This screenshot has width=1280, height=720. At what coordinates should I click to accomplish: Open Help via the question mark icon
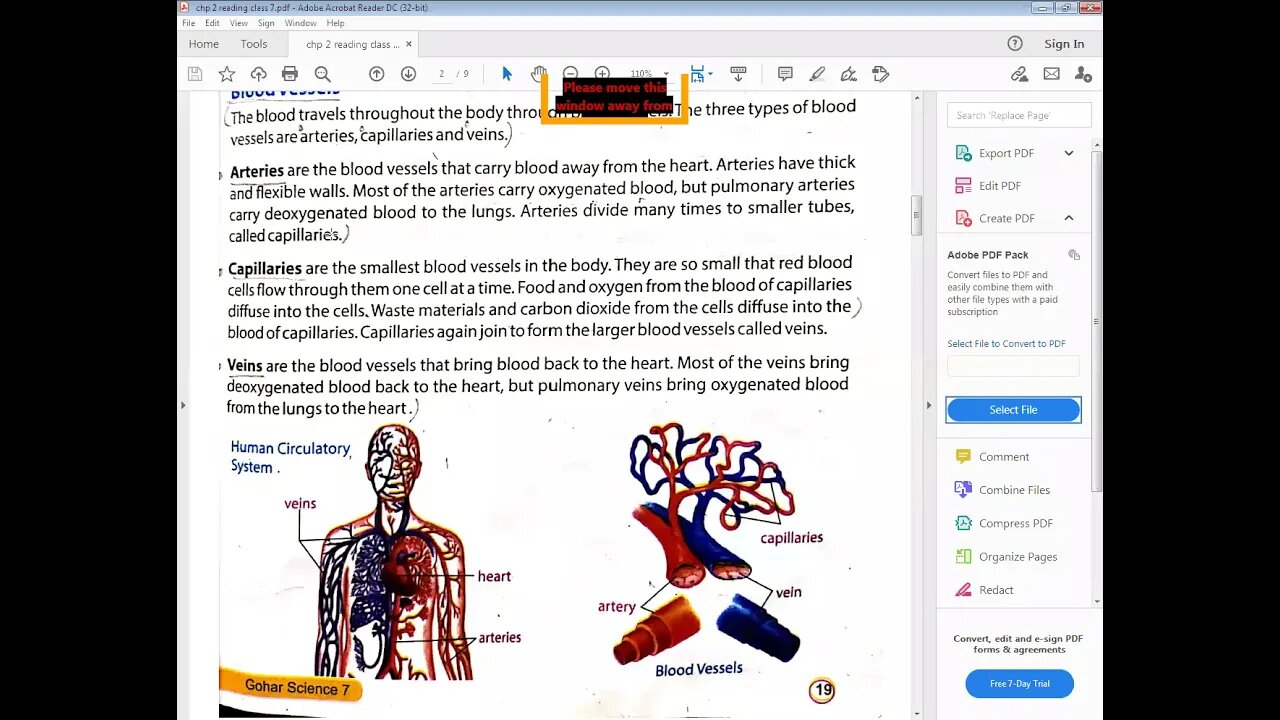click(x=1015, y=44)
